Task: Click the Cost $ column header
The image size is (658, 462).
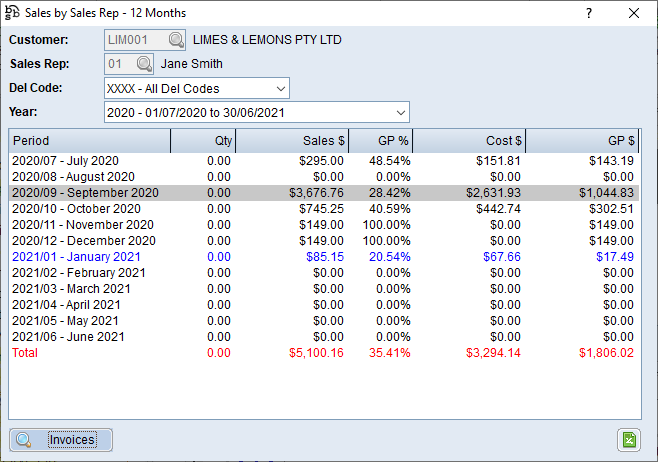Action: (468, 141)
